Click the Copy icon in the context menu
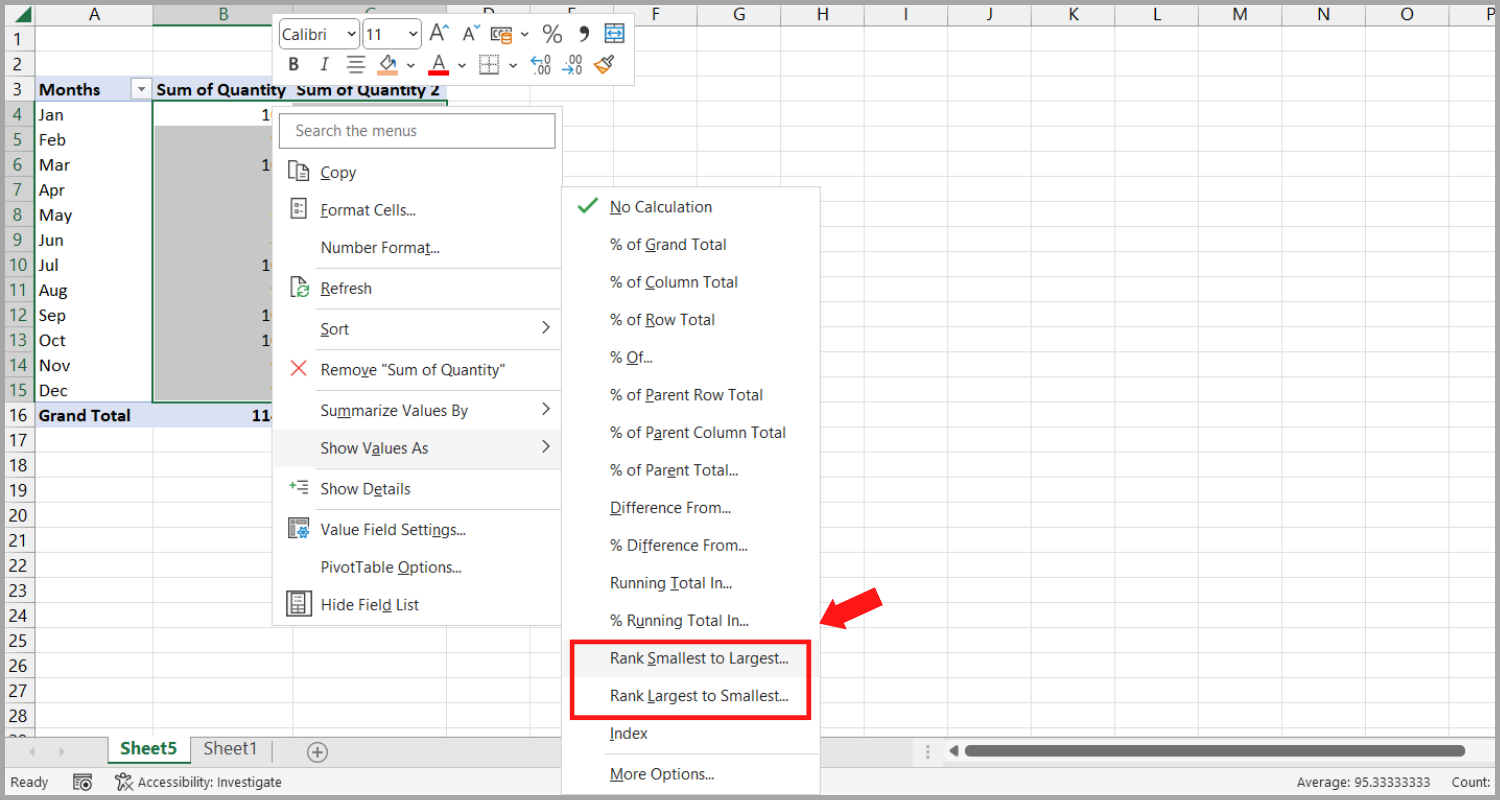Viewport: 1500px width, 800px height. [298, 171]
